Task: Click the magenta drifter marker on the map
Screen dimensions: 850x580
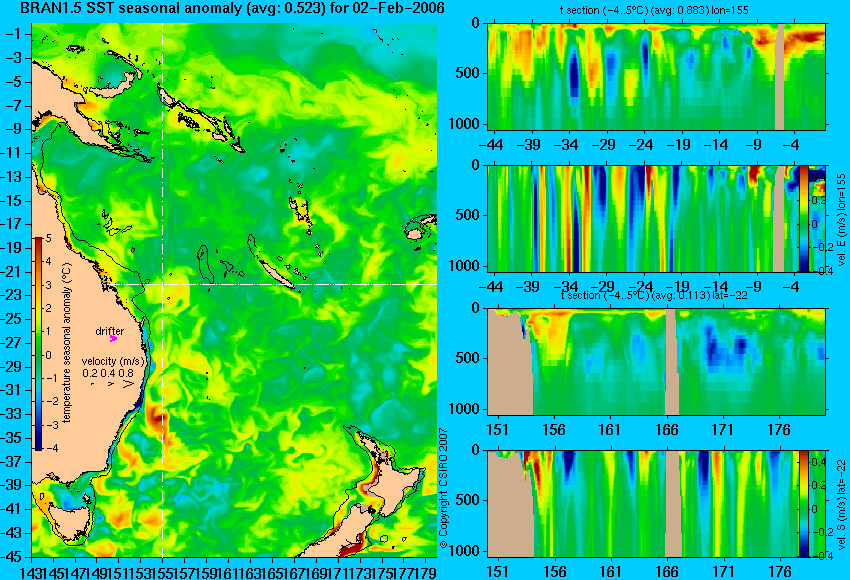Action: tap(113, 339)
